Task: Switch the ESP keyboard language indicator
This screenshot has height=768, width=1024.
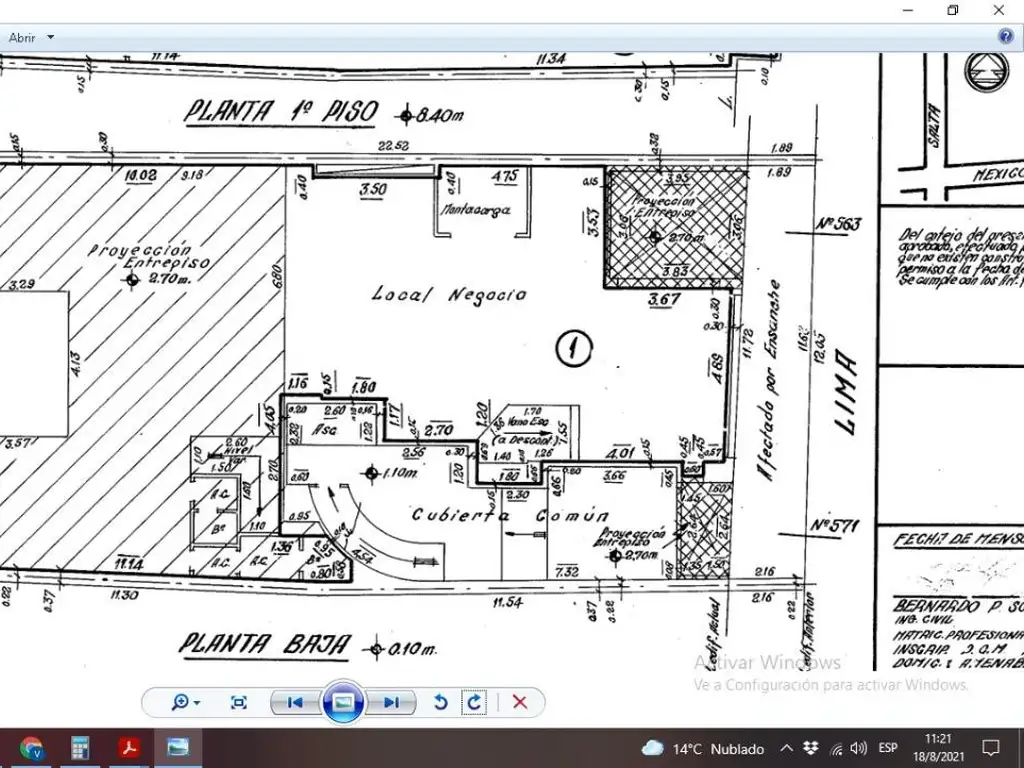Action: click(x=888, y=748)
